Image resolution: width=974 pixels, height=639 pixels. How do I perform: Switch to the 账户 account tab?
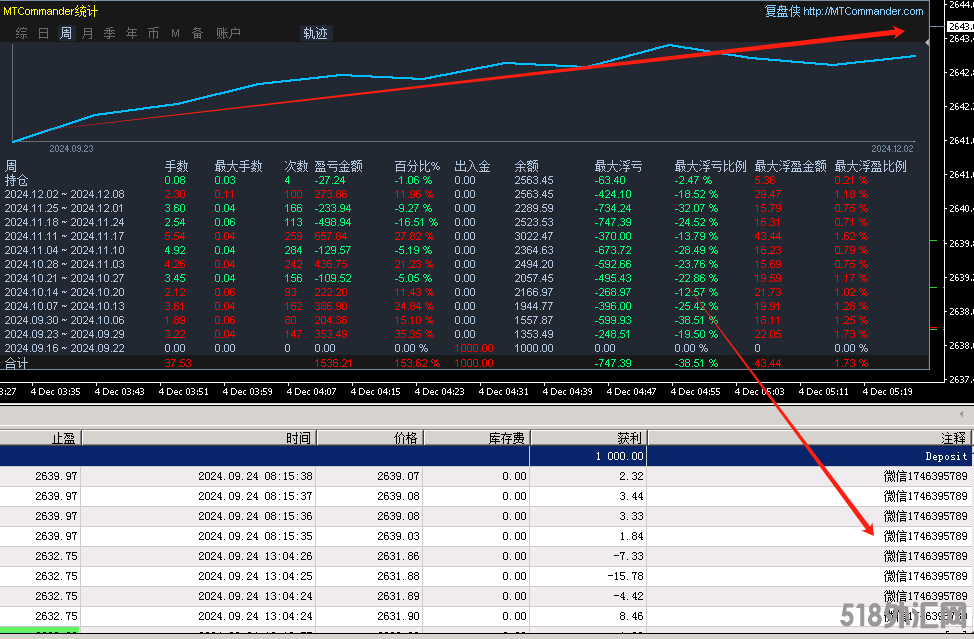[228, 33]
